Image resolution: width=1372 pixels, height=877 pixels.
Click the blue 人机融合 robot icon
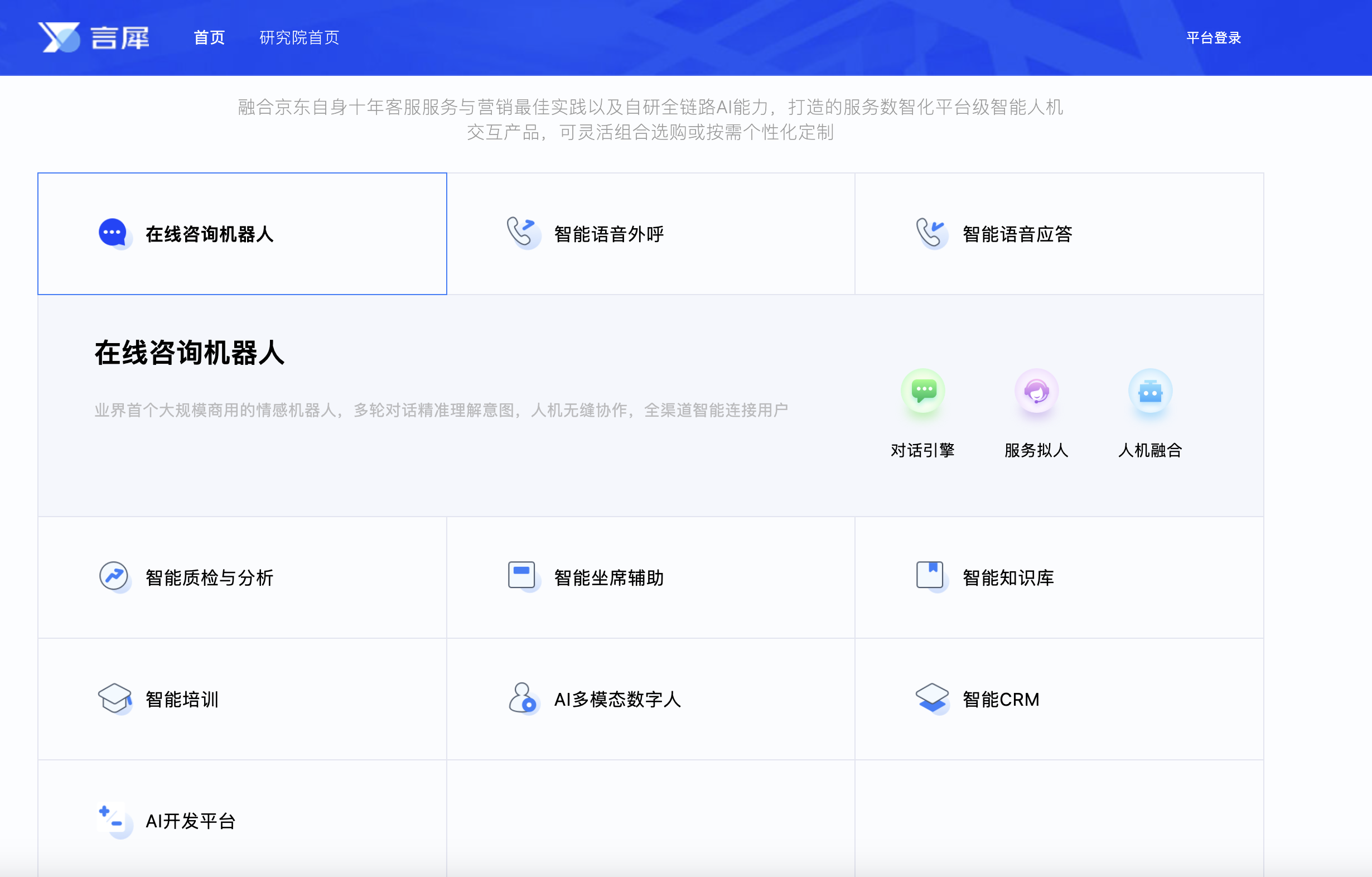1150,391
